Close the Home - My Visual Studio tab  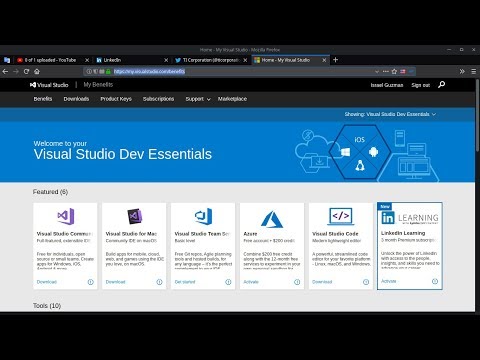324,60
